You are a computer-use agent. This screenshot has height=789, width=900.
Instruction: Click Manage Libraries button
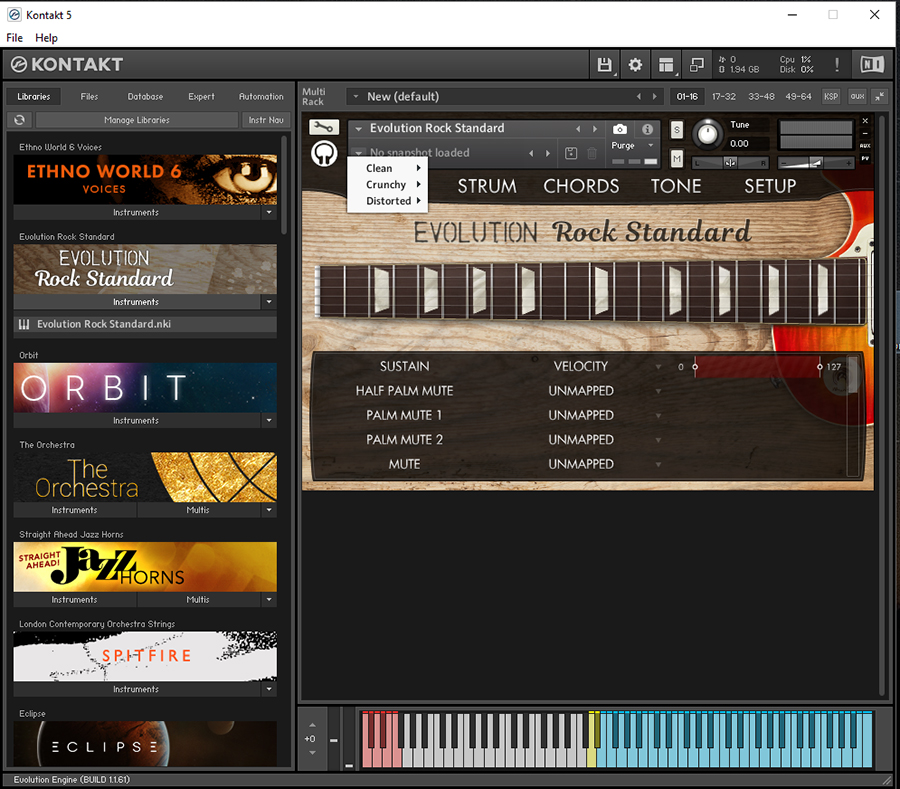coord(137,120)
